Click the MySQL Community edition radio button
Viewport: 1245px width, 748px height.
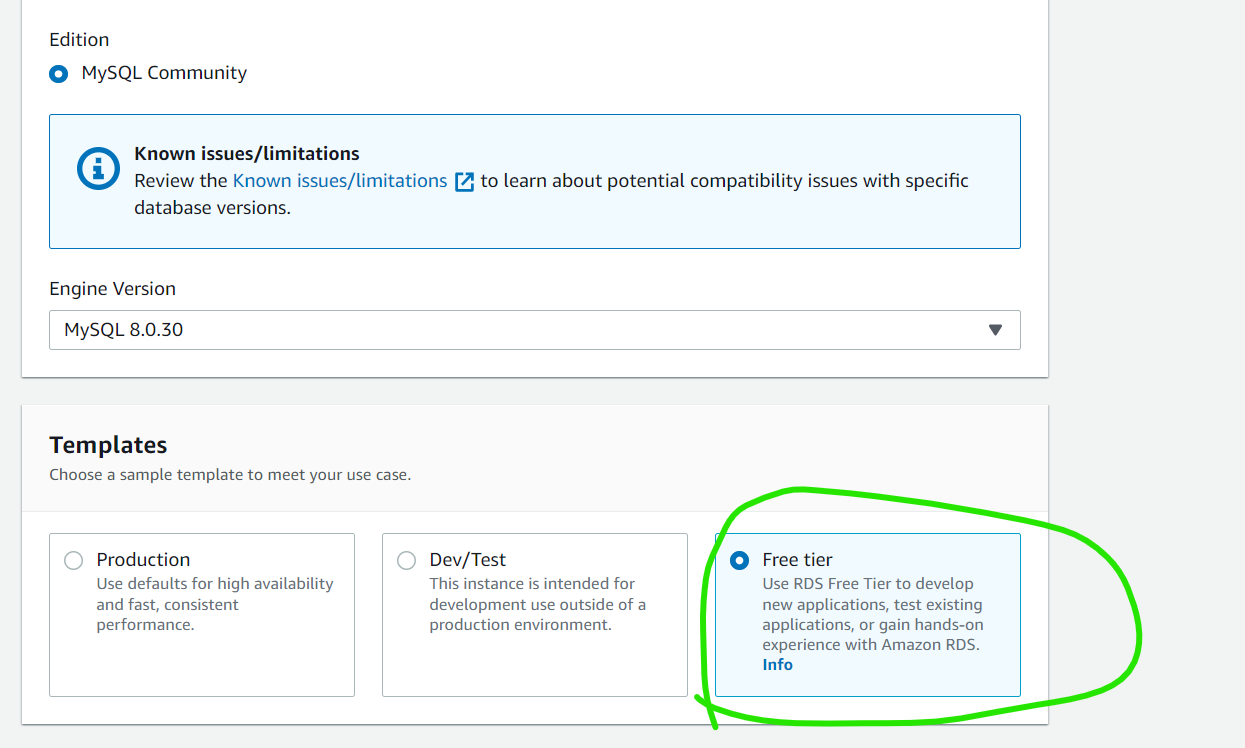point(58,73)
